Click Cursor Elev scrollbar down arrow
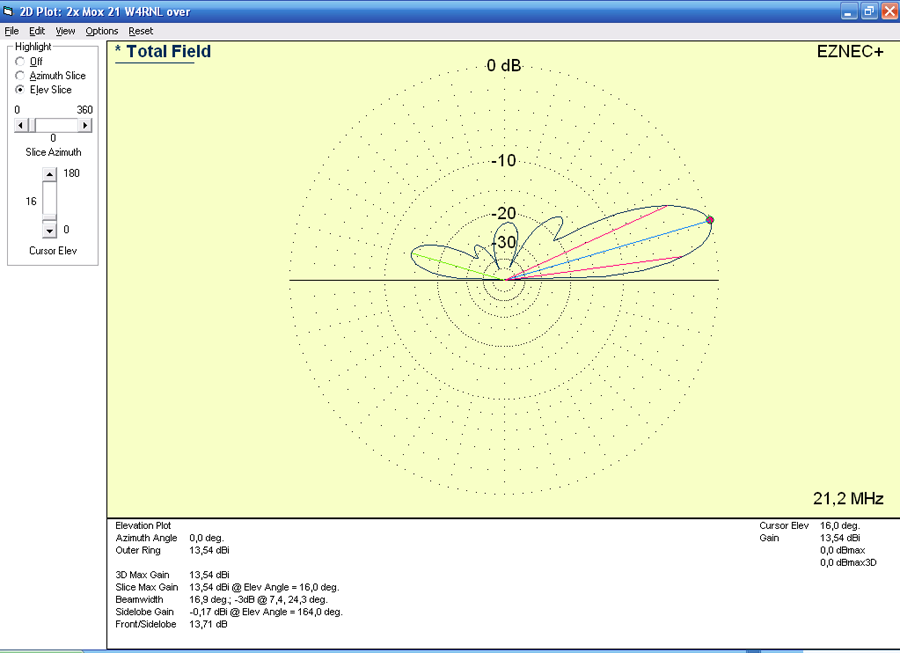 click(x=49, y=230)
